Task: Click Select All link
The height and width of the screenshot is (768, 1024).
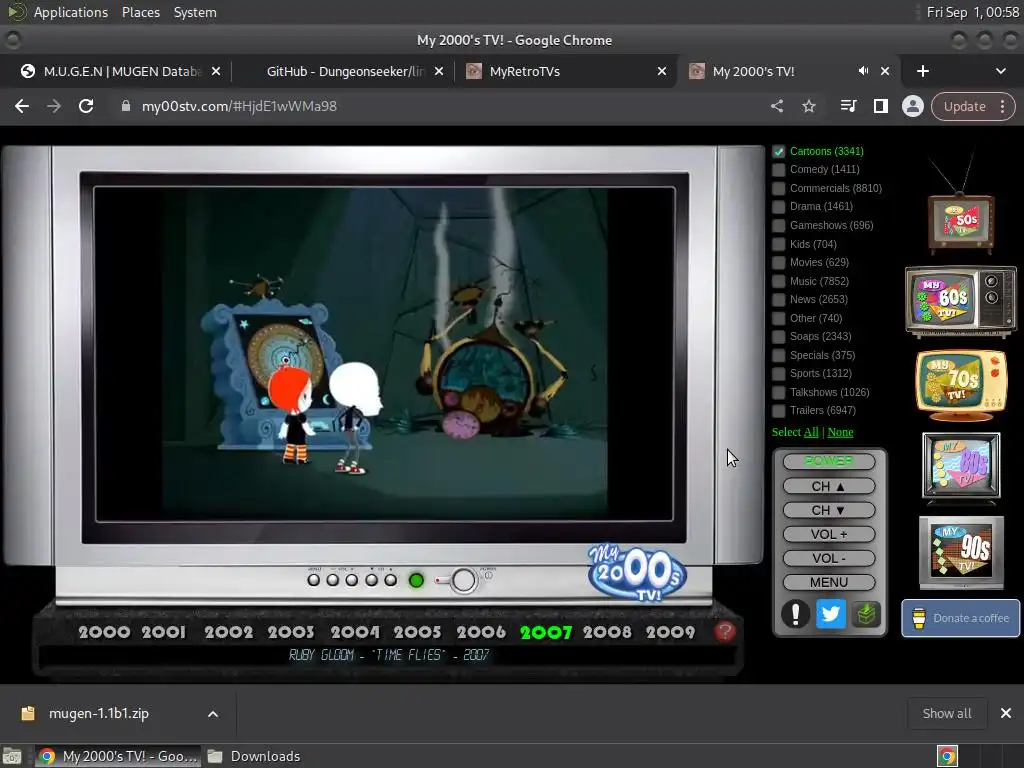Action: click(811, 432)
